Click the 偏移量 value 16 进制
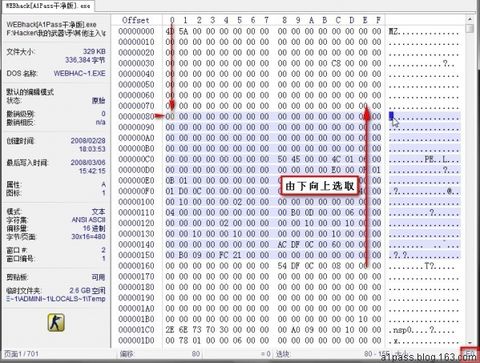Screen dimensions: 480x363 coord(94,228)
